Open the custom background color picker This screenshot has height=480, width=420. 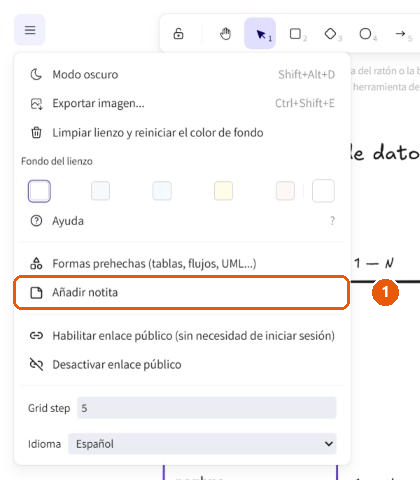click(x=323, y=191)
